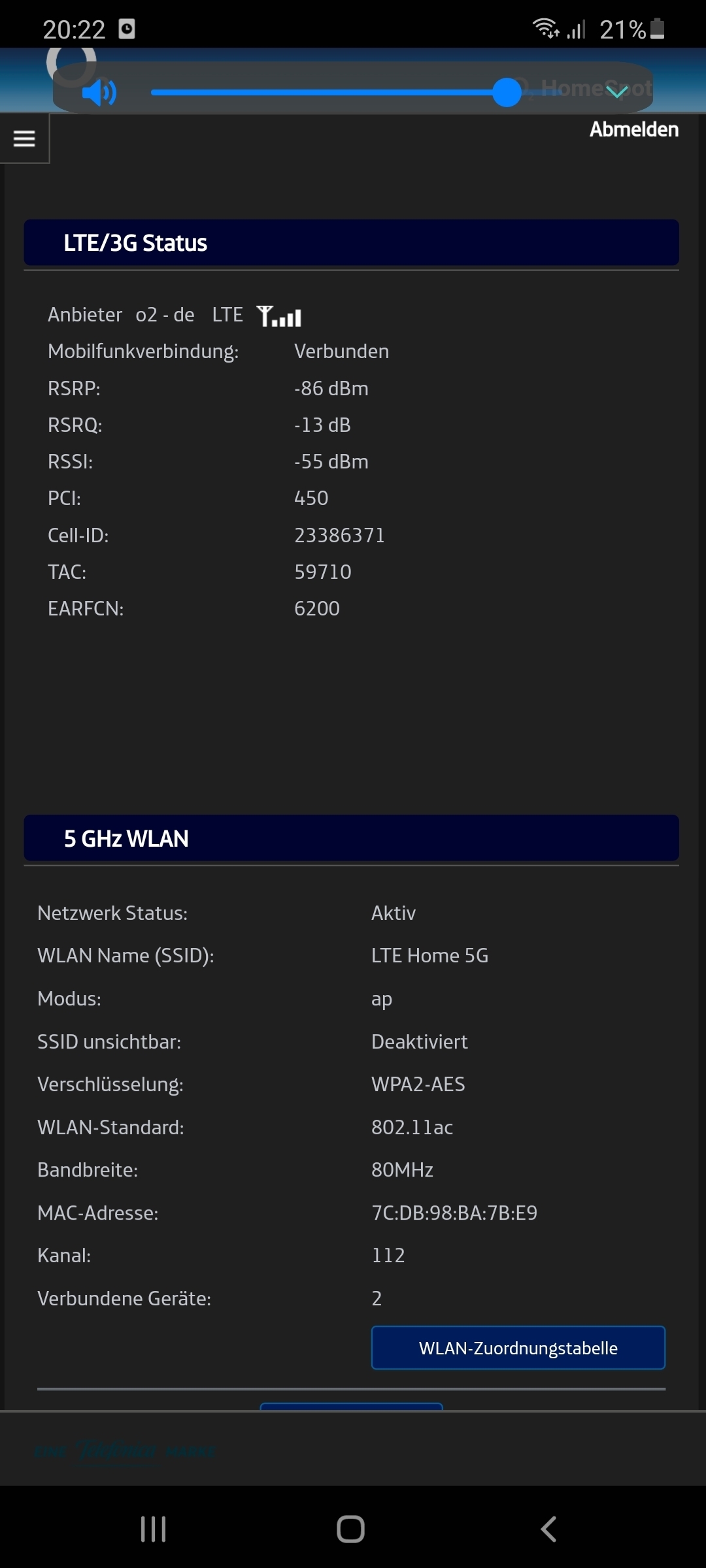The height and width of the screenshot is (1568, 706).
Task: Tap the Wi-Fi icon in status bar
Action: point(546,29)
